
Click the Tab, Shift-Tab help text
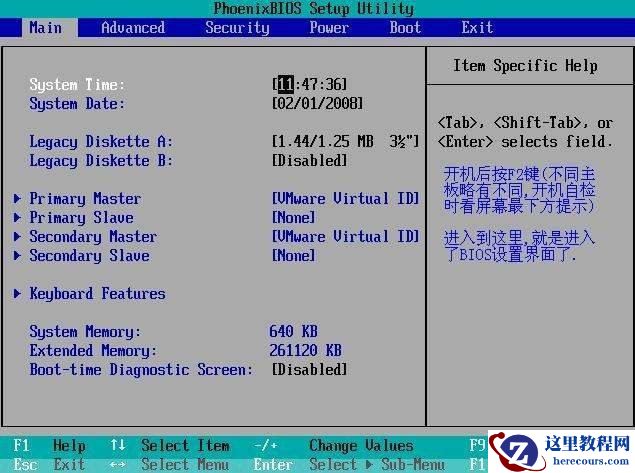(525, 123)
